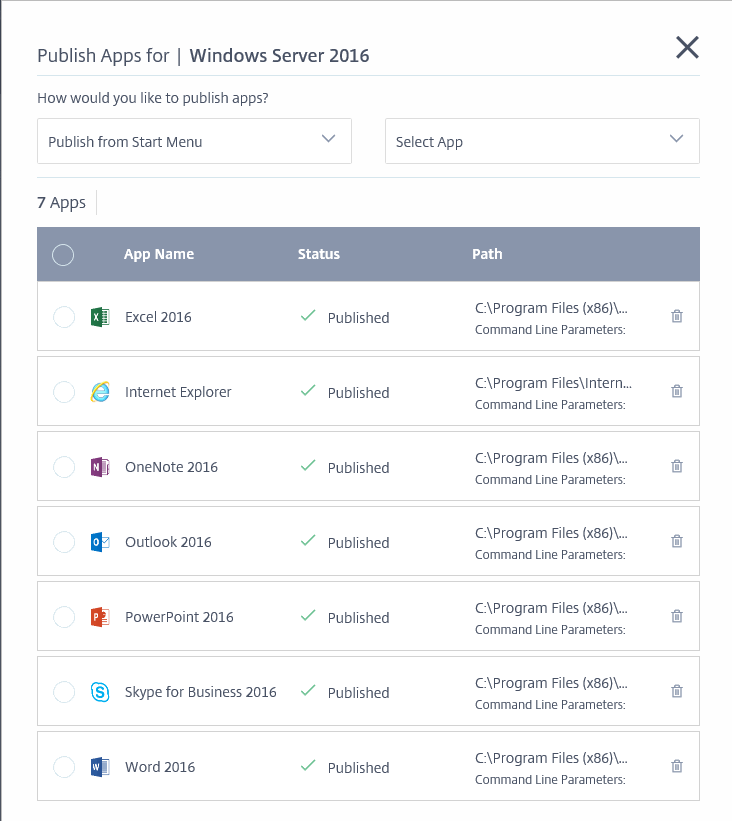Open the Publish from Start Menu dropdown
Screen dimensions: 732x821
tap(194, 141)
